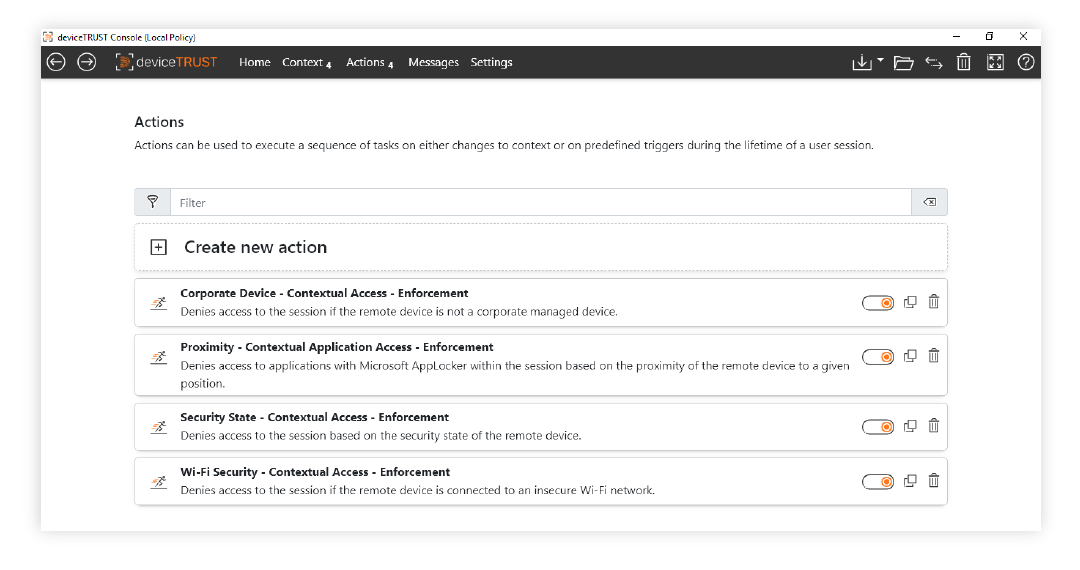Disable the Proximity Contextual Application Access toggle

(878, 357)
